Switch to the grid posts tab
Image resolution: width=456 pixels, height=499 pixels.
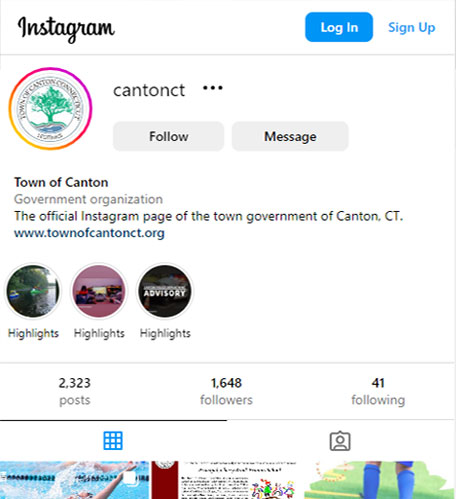113,441
